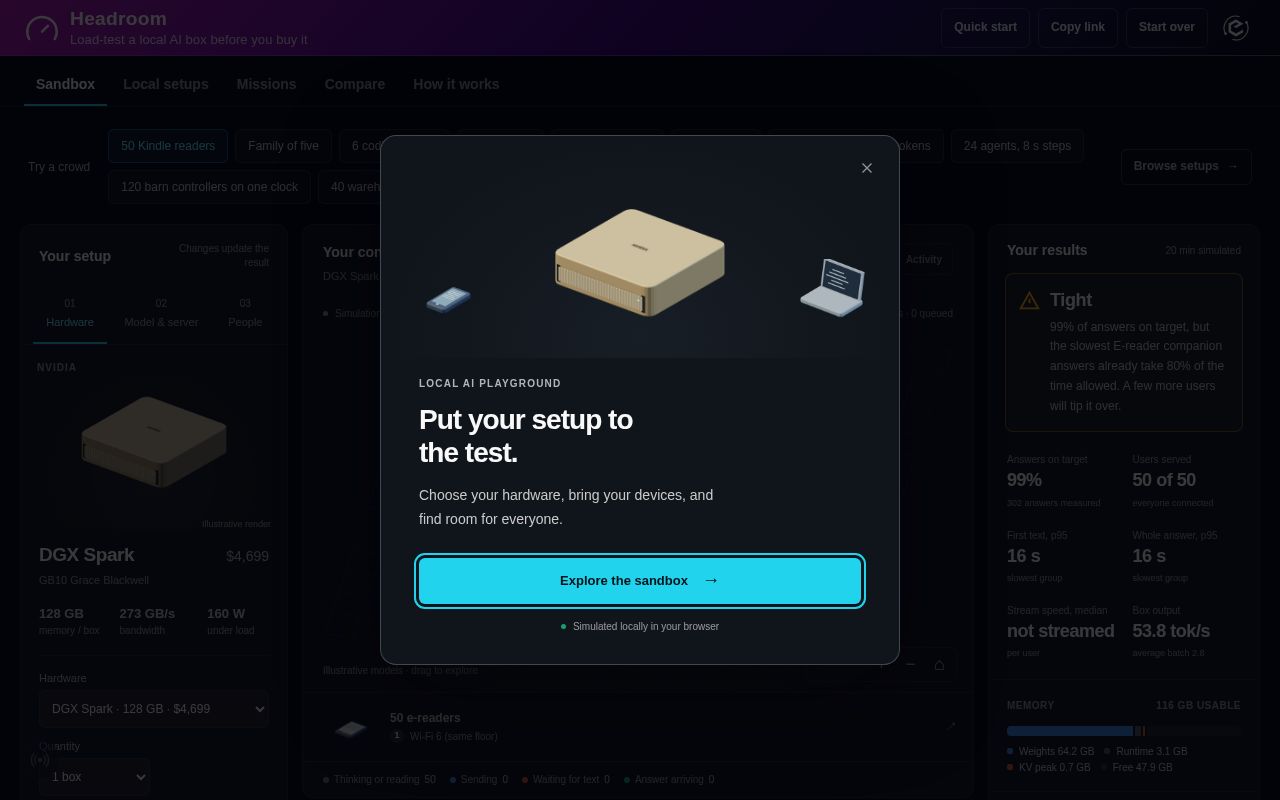Click the 'Free 47.9 GB' legend entry
Image resolution: width=1280 pixels, height=800 pixels.
click(x=1137, y=767)
